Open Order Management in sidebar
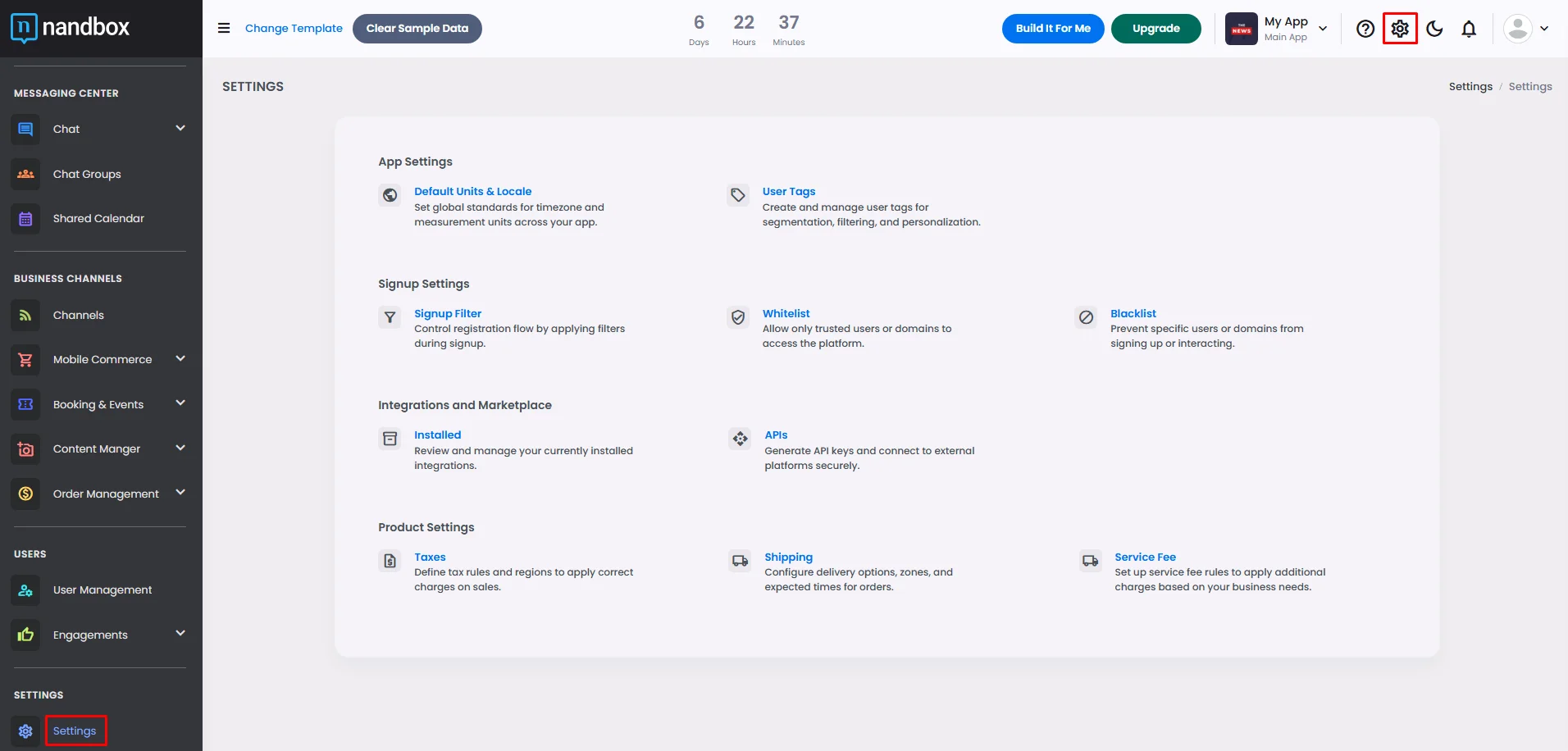The image size is (1568, 751). [106, 494]
